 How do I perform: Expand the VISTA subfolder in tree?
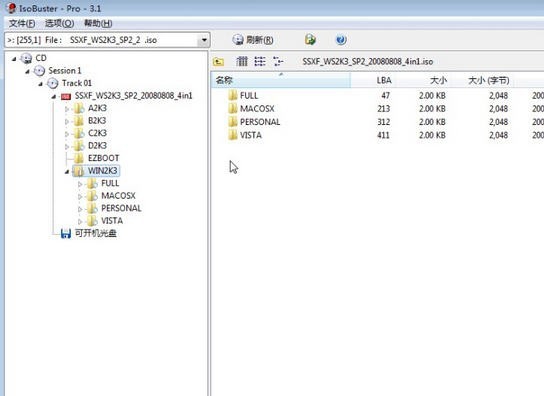point(80,221)
